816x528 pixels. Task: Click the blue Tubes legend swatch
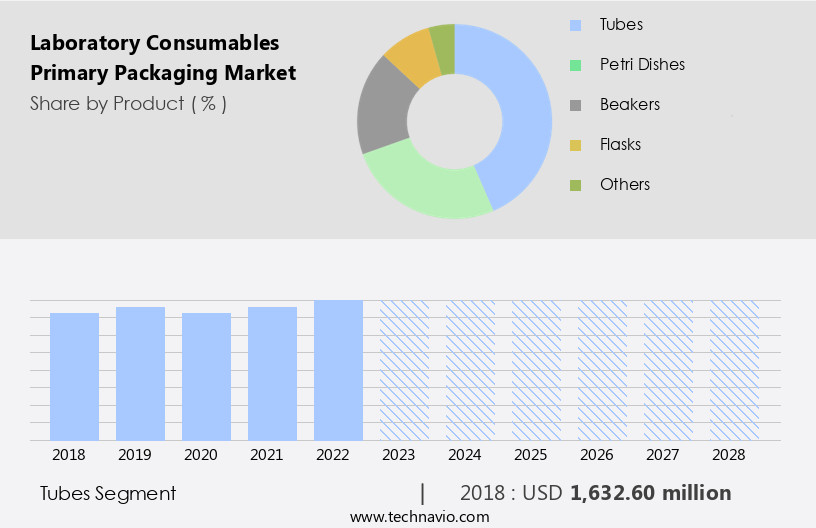pos(574,25)
